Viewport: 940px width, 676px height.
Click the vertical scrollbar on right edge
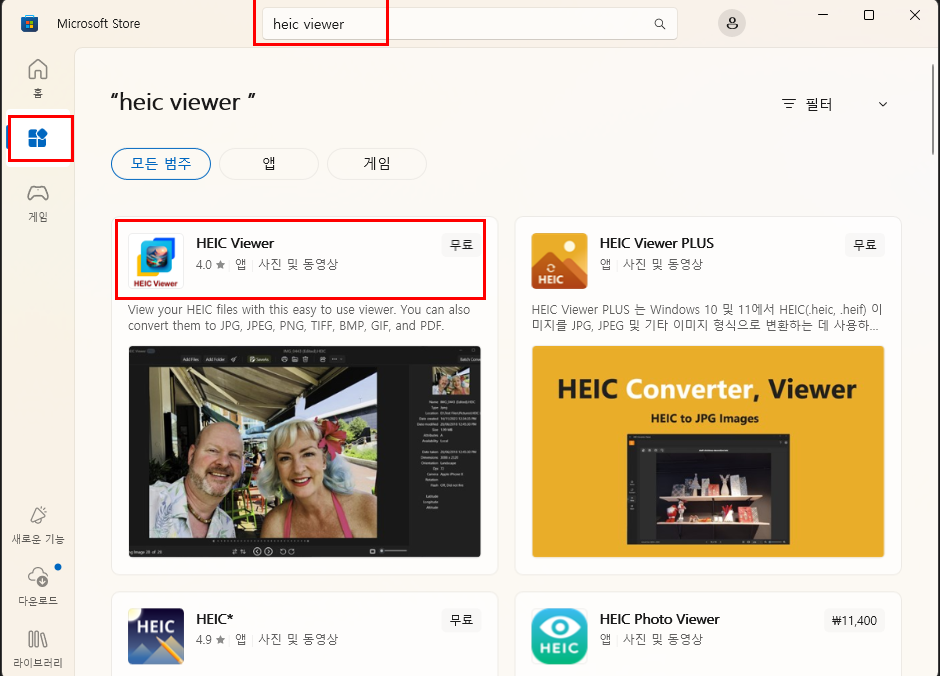[x=933, y=109]
